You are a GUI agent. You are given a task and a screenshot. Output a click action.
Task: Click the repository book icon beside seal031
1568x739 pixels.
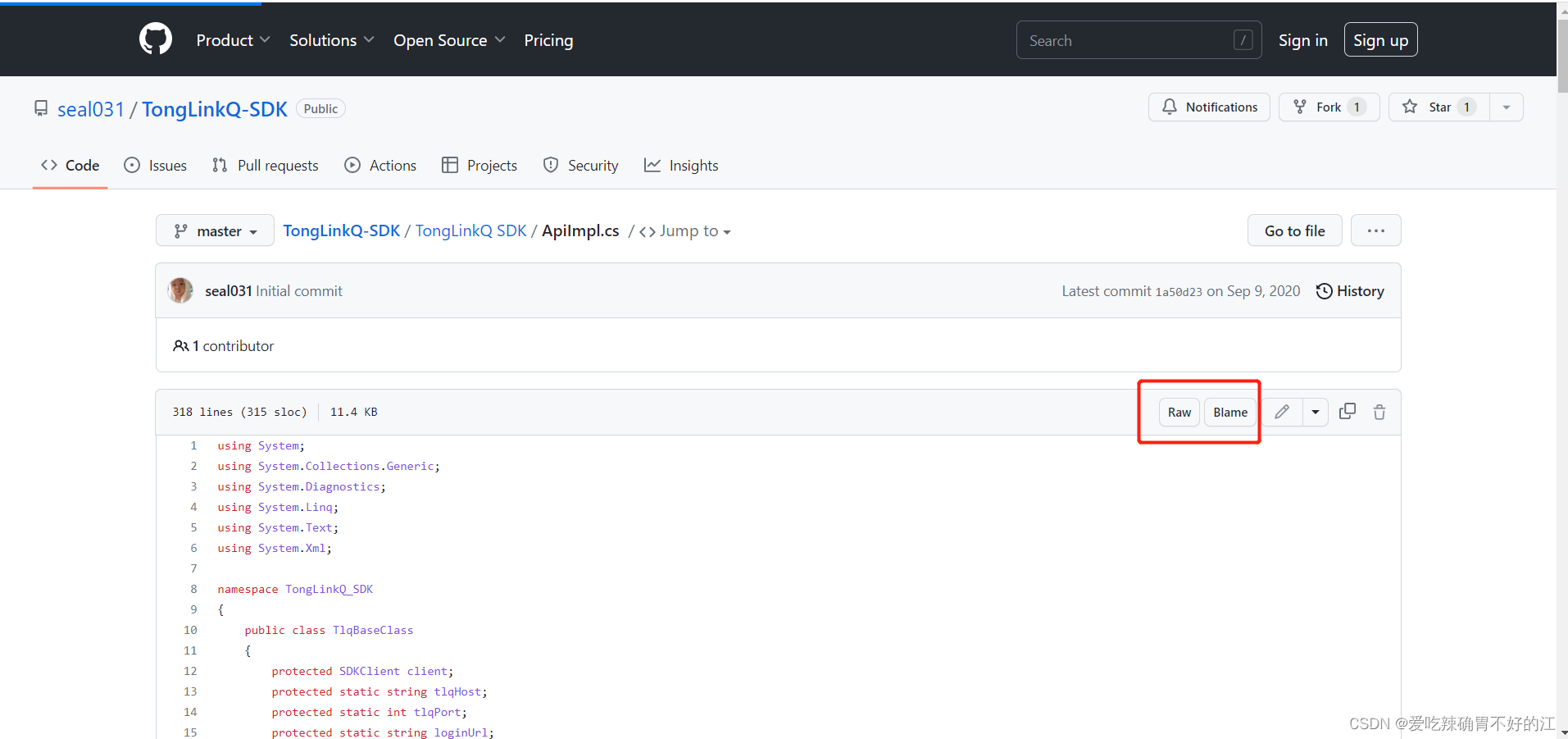point(41,107)
